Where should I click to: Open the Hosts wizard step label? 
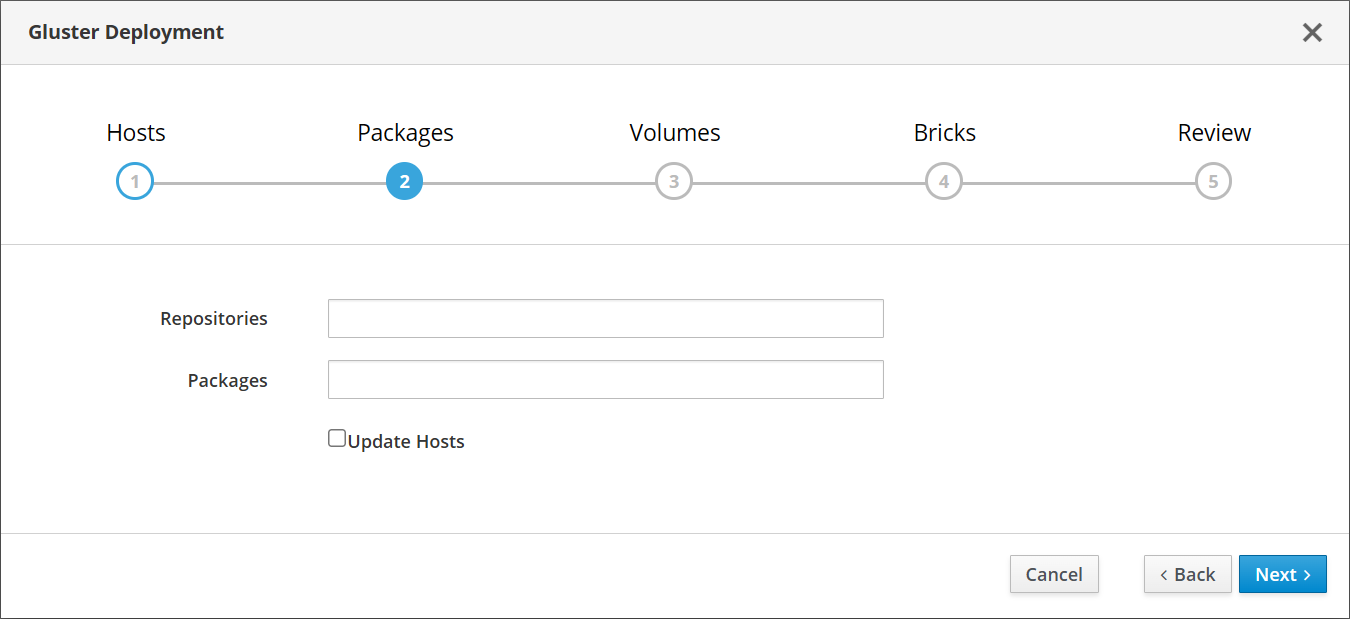pos(136,133)
